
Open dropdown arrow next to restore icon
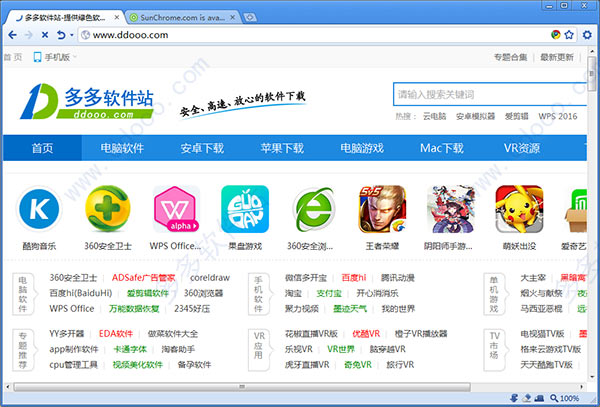(72, 35)
